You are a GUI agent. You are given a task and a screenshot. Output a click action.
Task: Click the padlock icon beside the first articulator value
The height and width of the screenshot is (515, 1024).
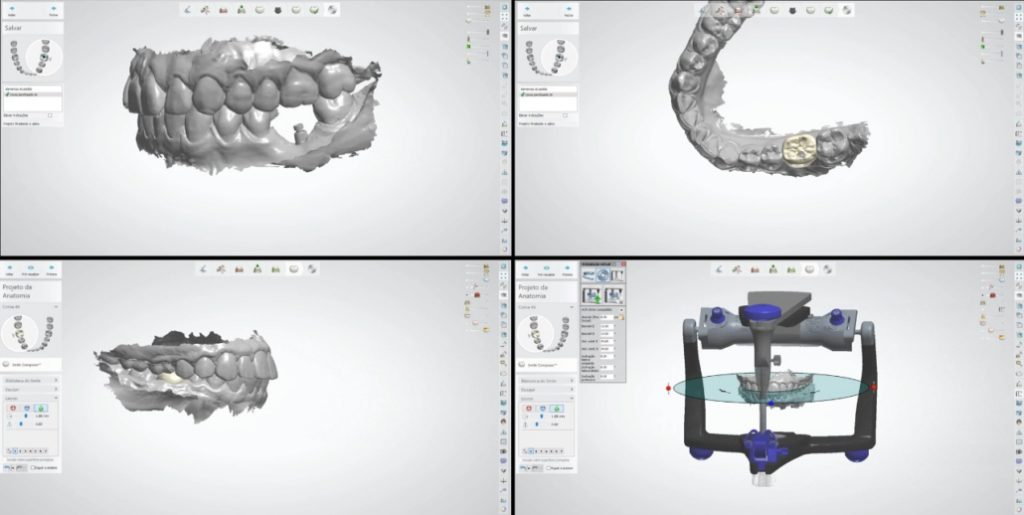(x=622, y=318)
